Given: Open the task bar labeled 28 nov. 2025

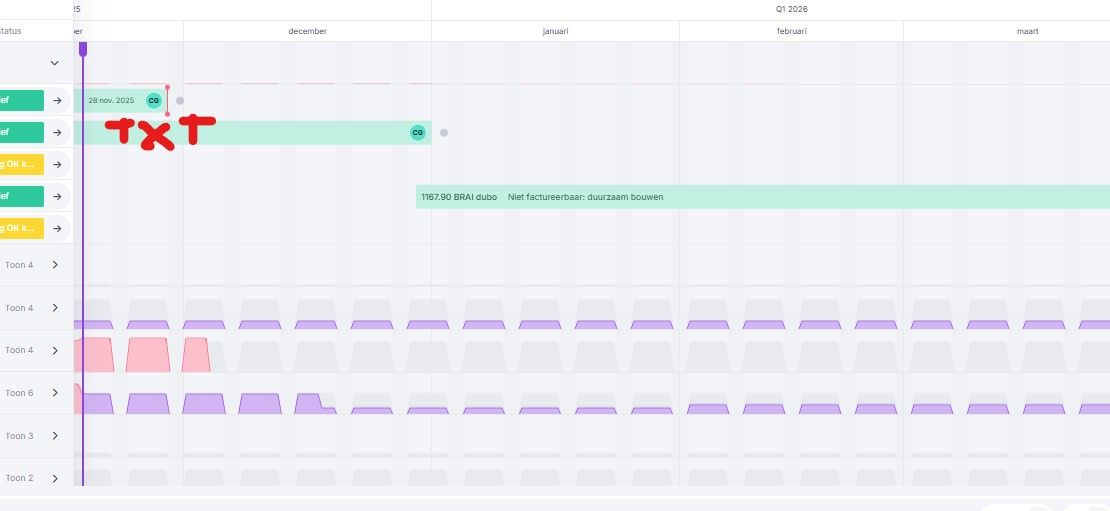Looking at the screenshot, I should tap(119, 101).
